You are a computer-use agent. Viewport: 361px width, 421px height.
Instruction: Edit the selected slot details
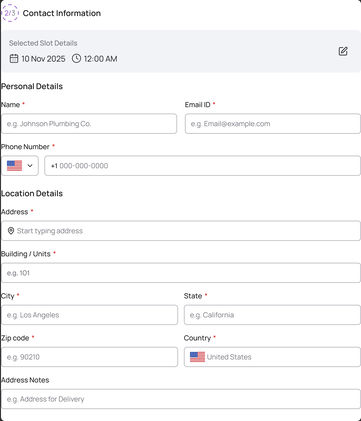click(x=343, y=51)
